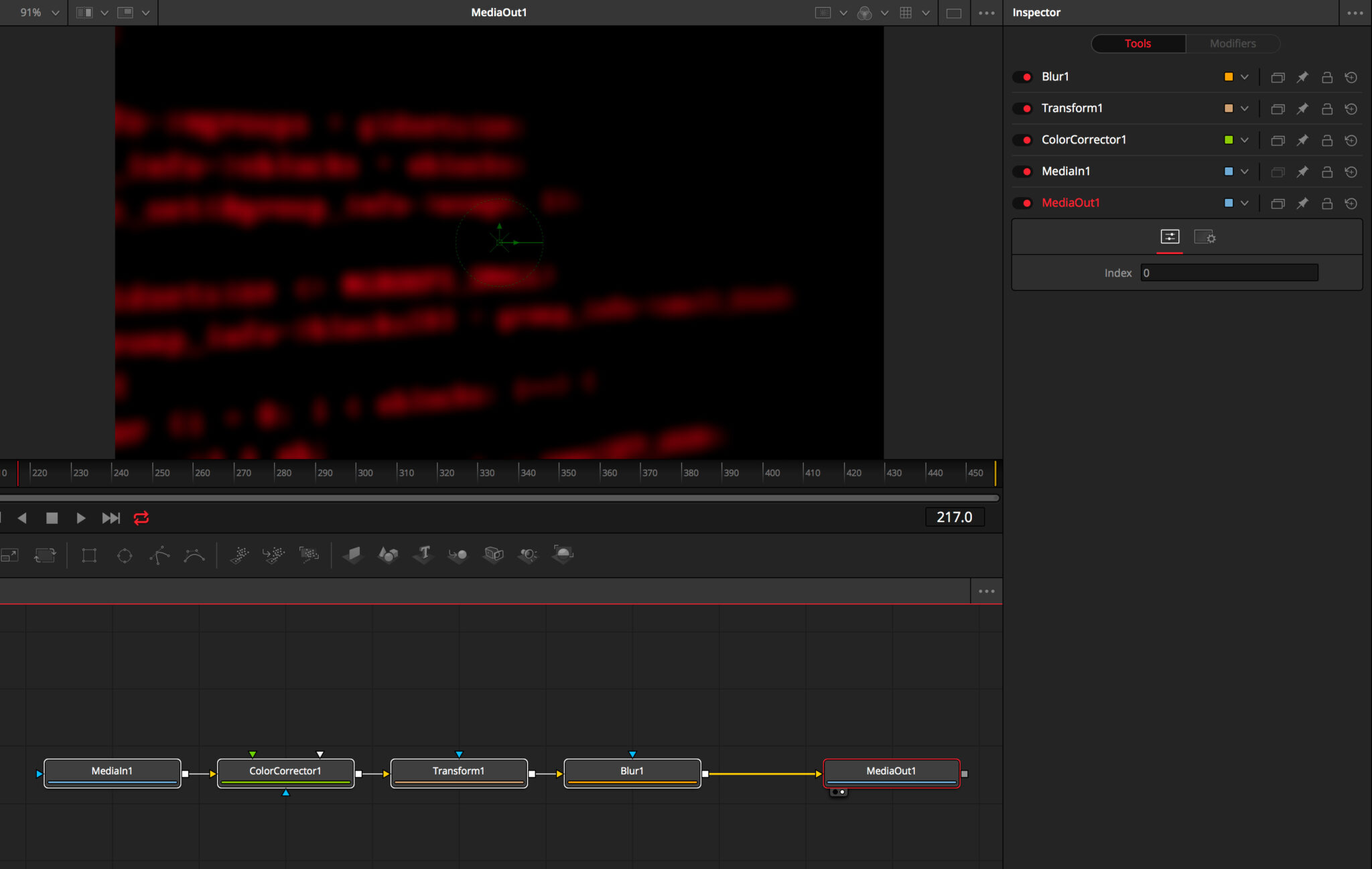Pin the MediaOut1 tool in Inspector

click(1302, 203)
